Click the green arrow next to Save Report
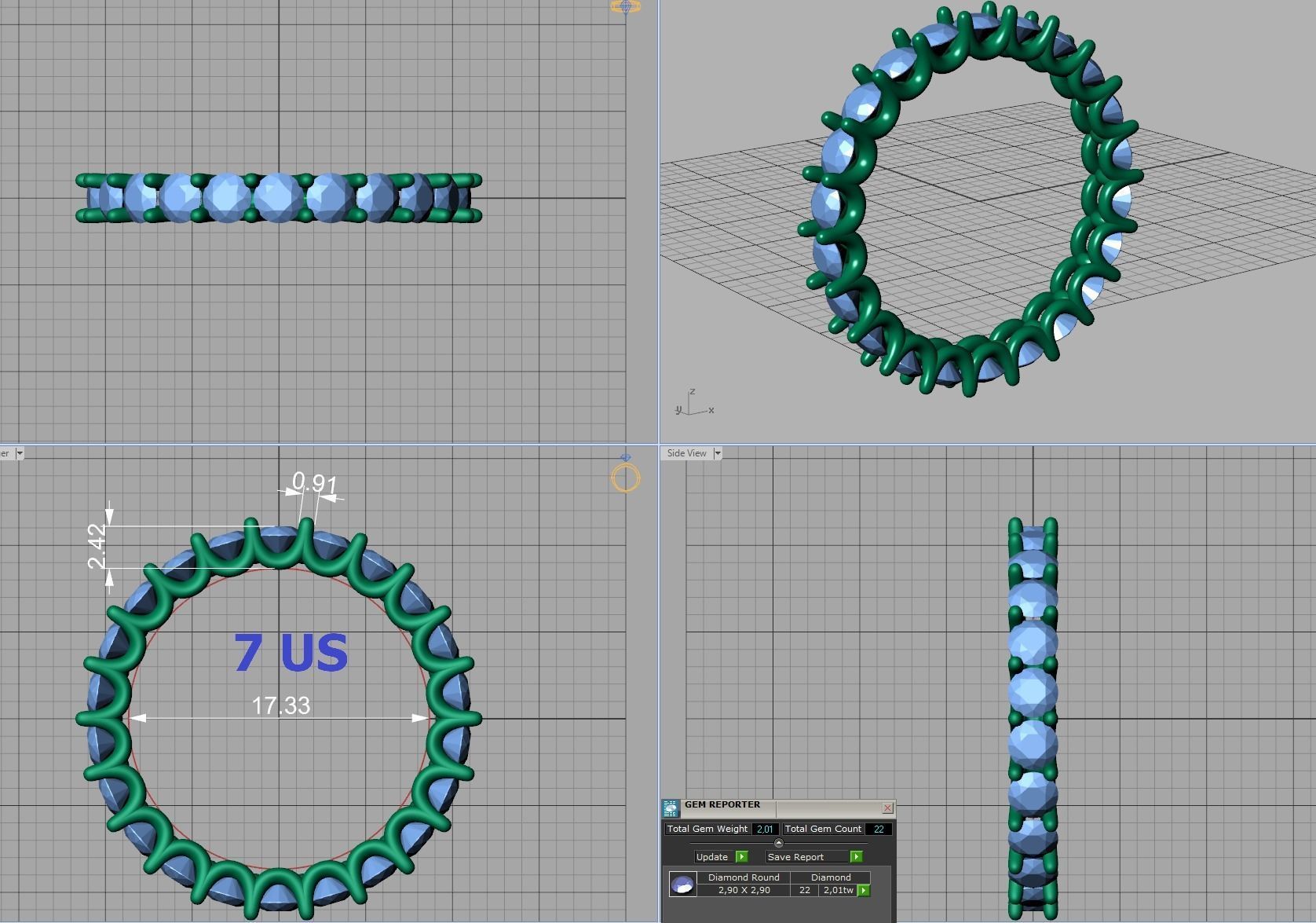 tap(857, 857)
